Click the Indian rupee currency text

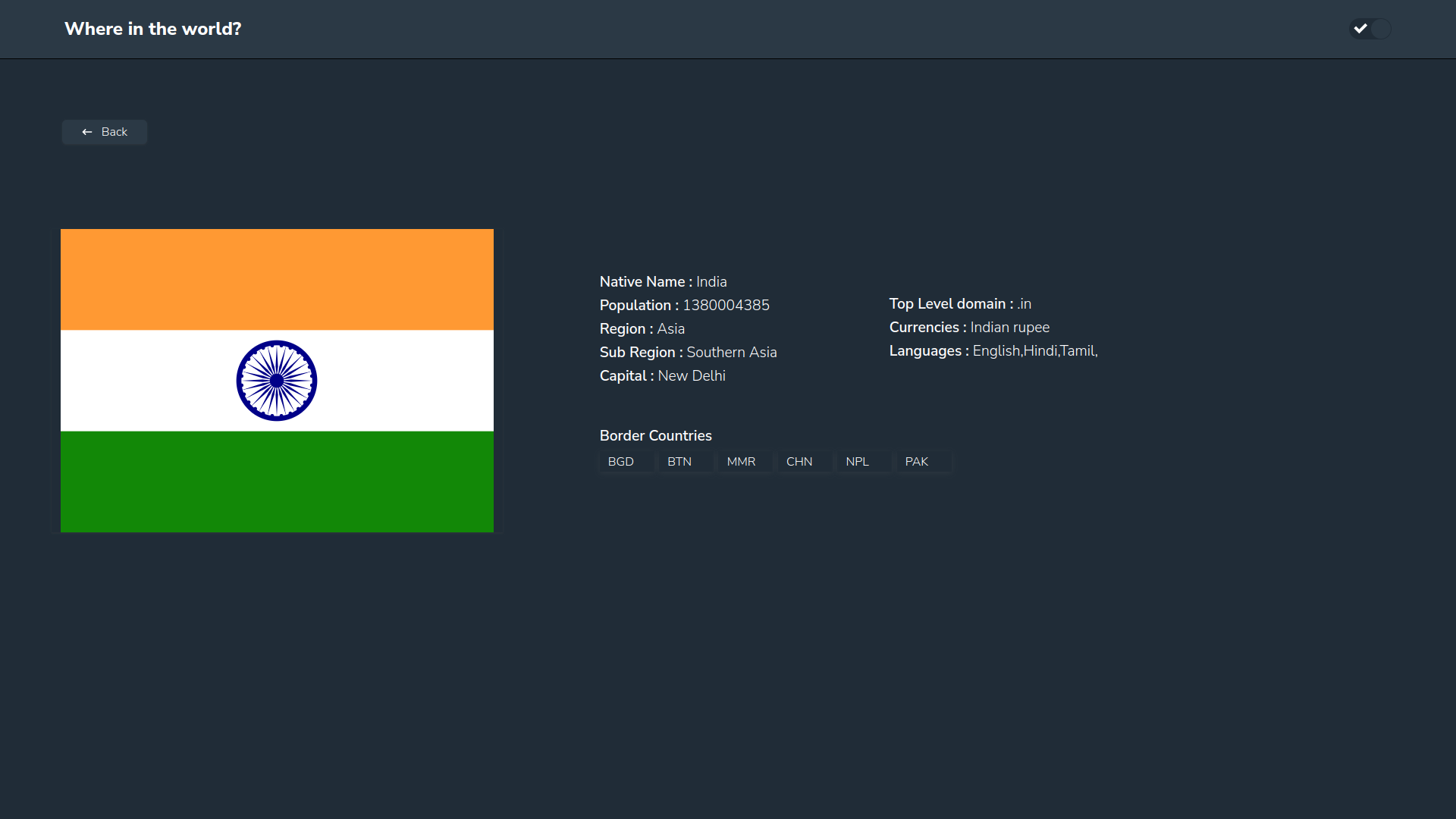coord(1009,327)
